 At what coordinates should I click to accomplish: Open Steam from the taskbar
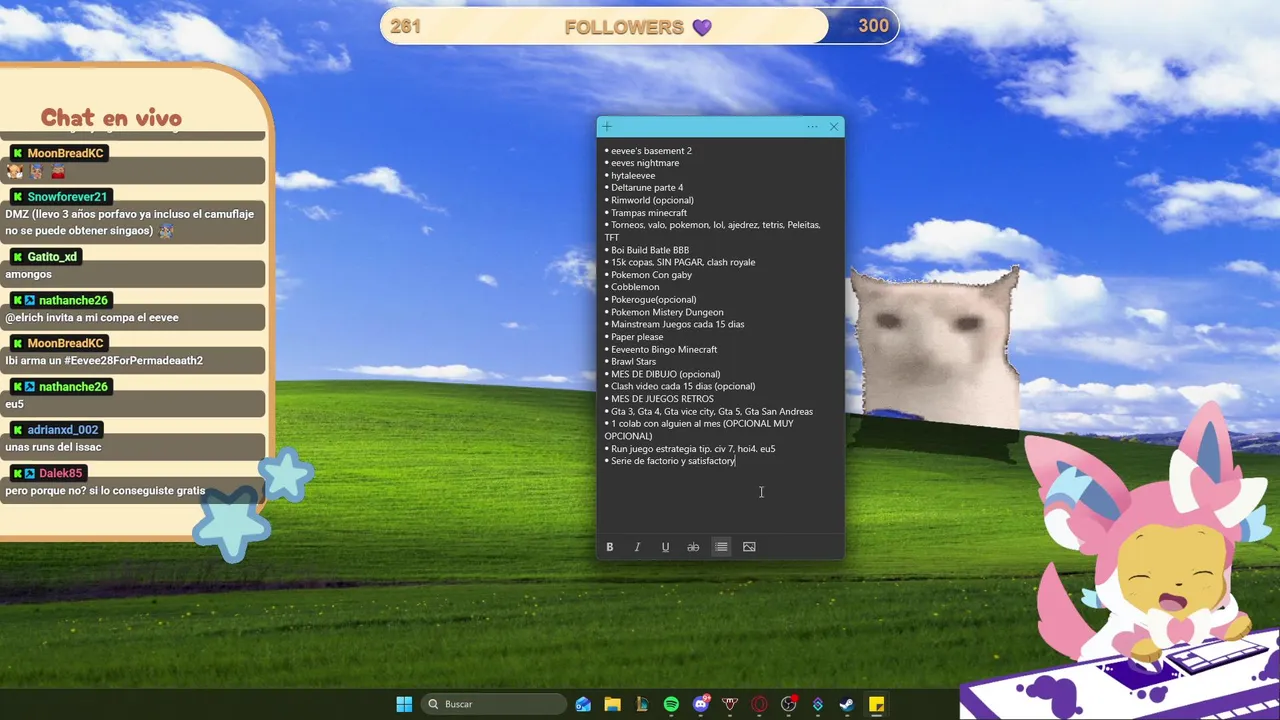[847, 704]
